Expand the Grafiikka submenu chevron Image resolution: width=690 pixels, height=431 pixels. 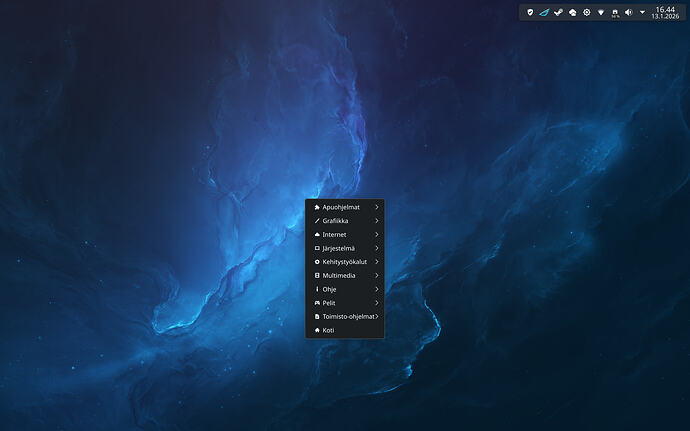[376, 220]
